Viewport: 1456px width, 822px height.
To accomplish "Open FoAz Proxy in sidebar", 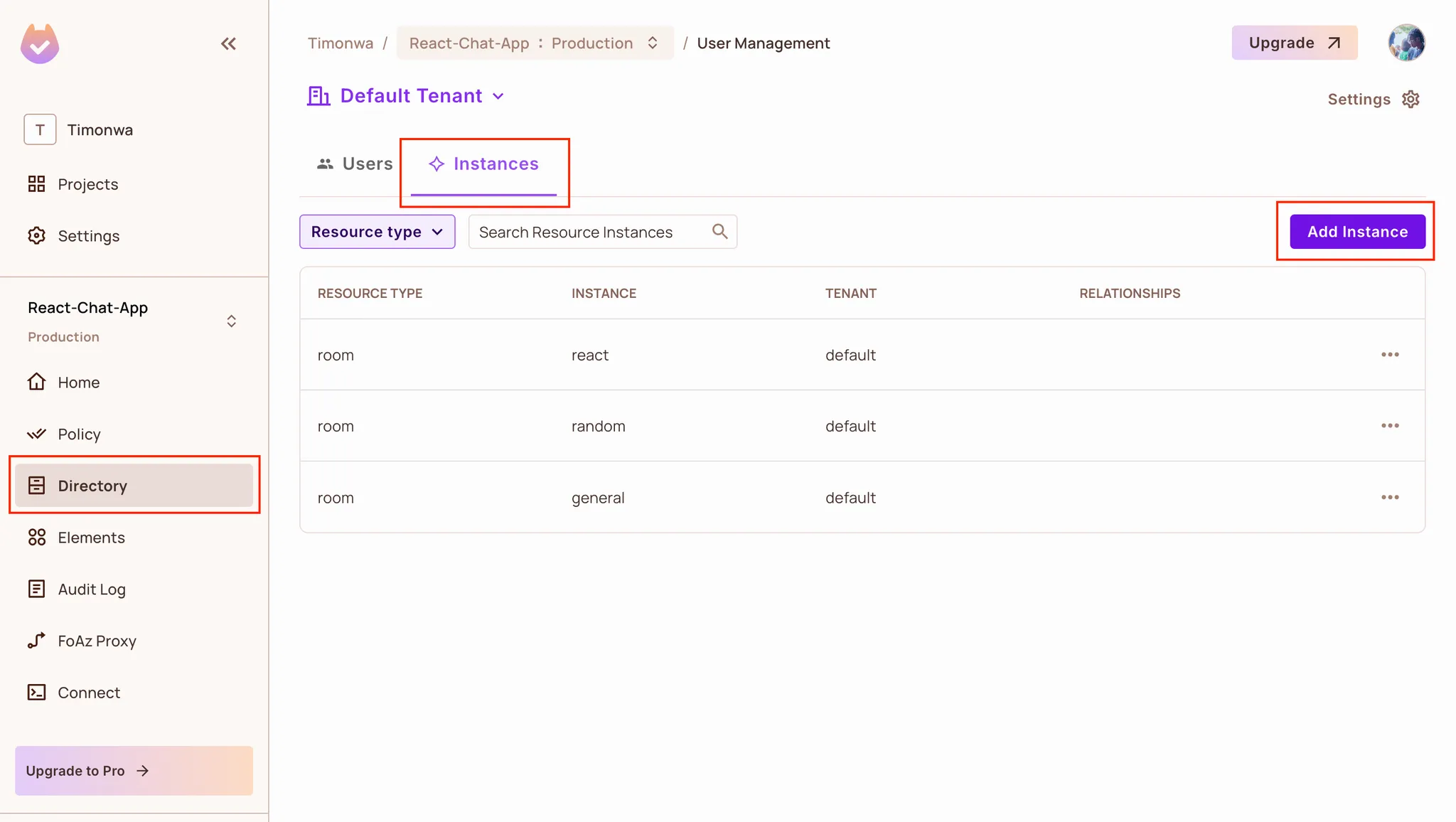I will pos(97,641).
